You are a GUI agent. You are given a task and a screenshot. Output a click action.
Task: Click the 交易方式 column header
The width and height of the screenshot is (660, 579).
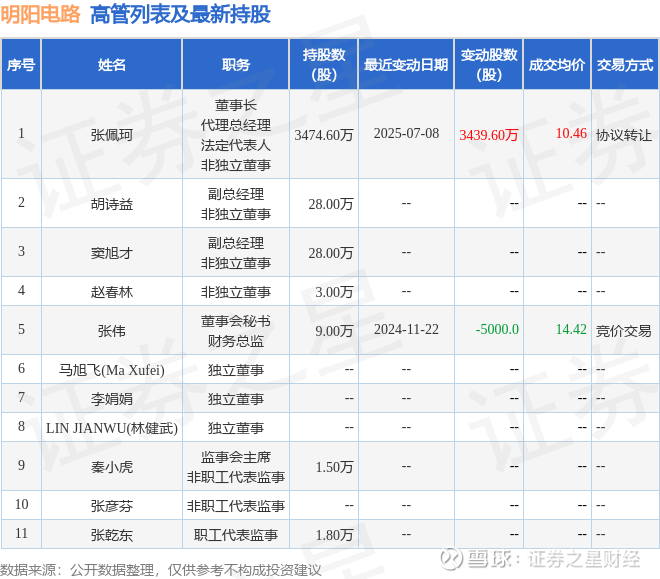click(x=625, y=64)
